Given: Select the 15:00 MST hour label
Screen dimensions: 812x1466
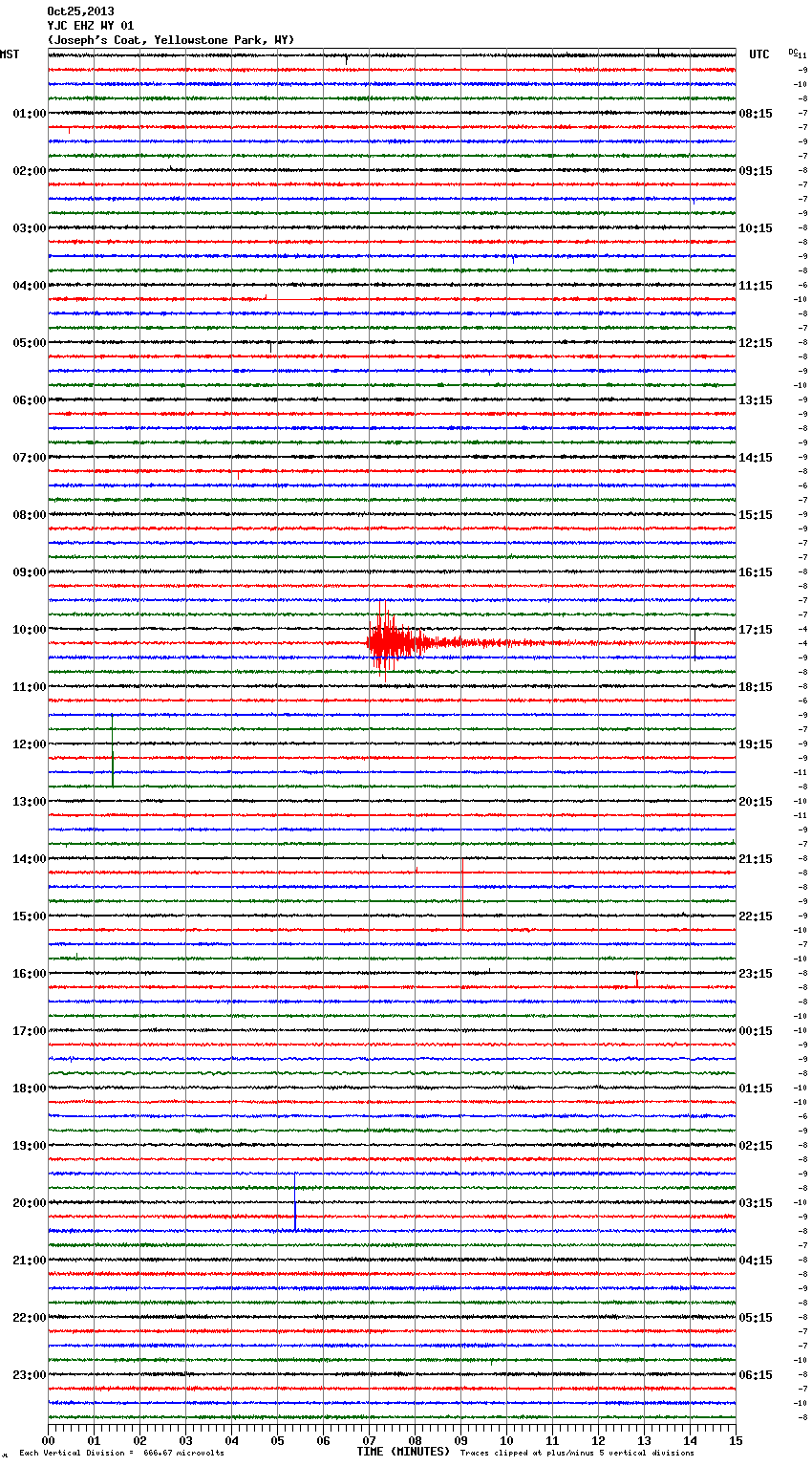Looking at the screenshot, I should (x=30, y=916).
